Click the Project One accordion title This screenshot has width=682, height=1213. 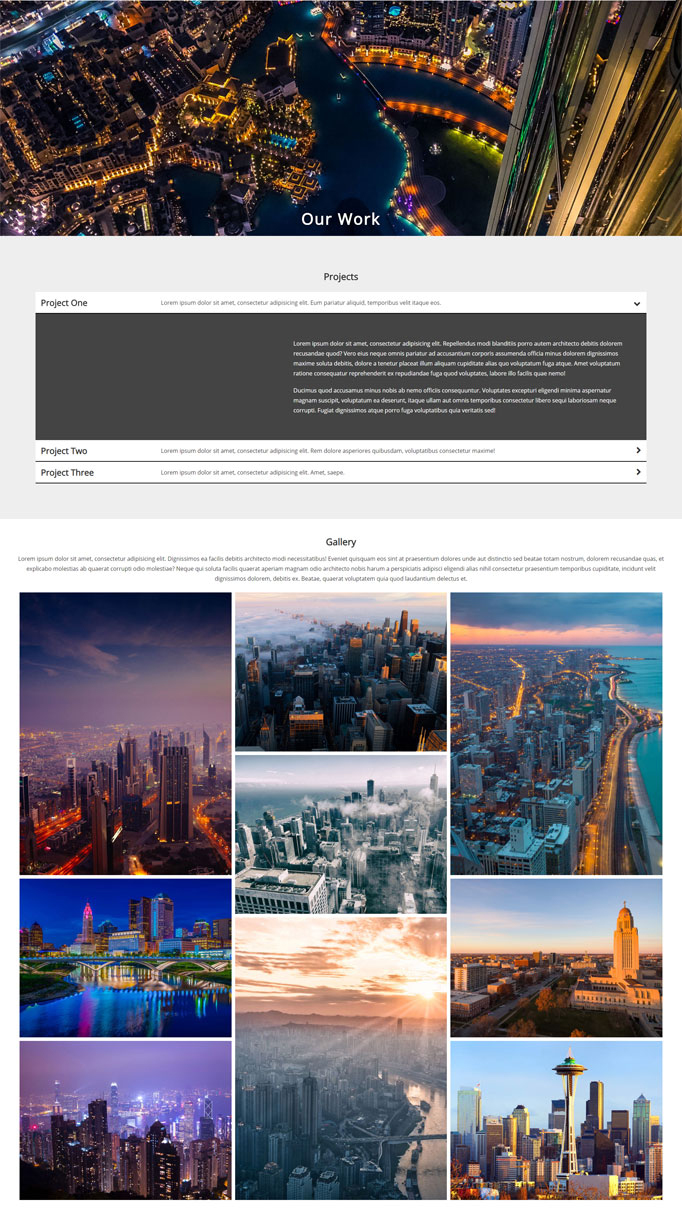tap(64, 303)
